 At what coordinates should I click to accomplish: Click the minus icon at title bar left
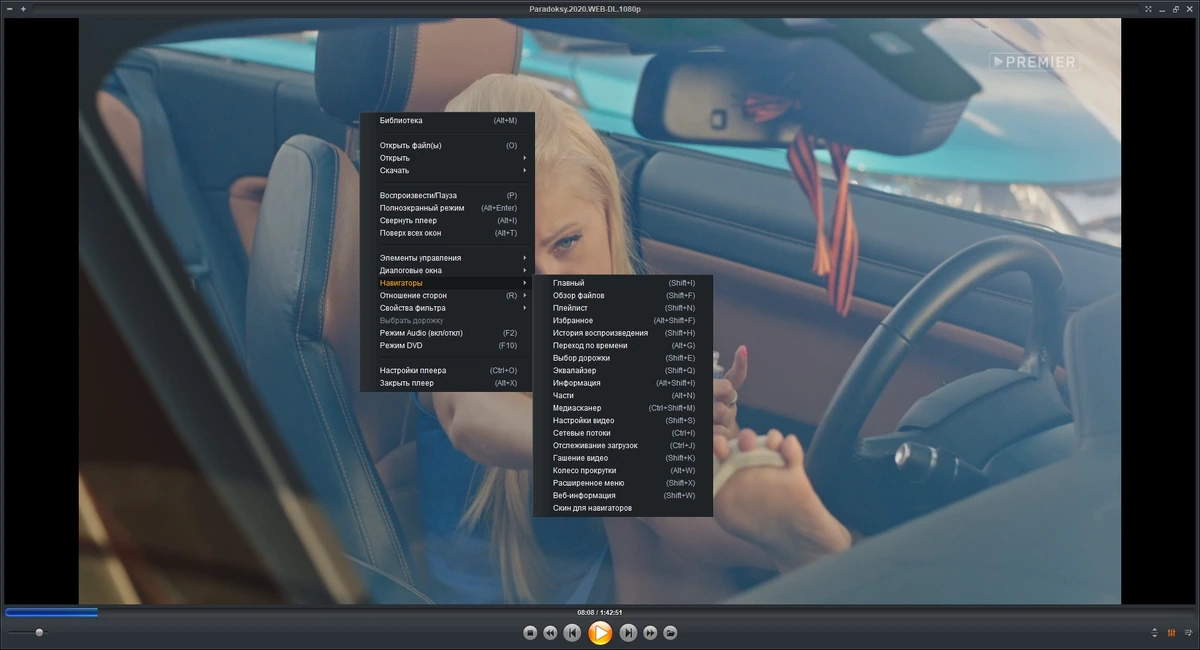8,9
